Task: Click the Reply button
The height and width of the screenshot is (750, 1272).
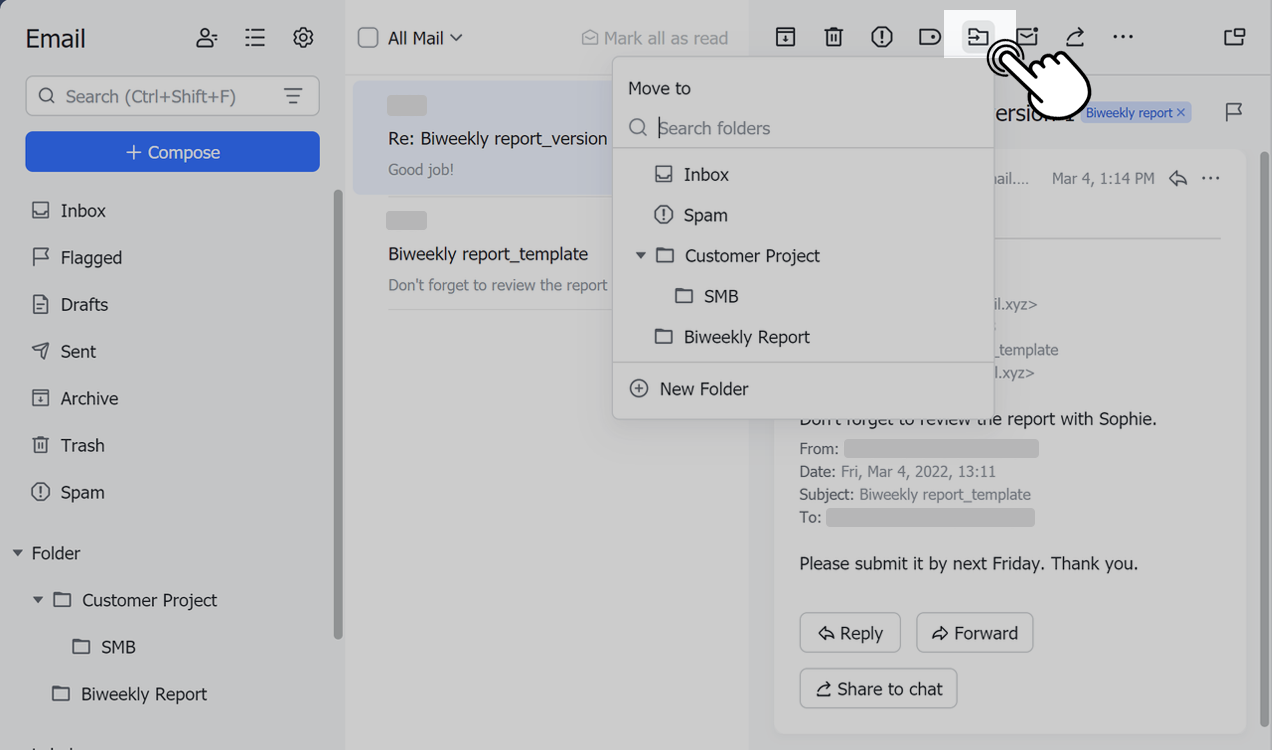Action: click(850, 633)
